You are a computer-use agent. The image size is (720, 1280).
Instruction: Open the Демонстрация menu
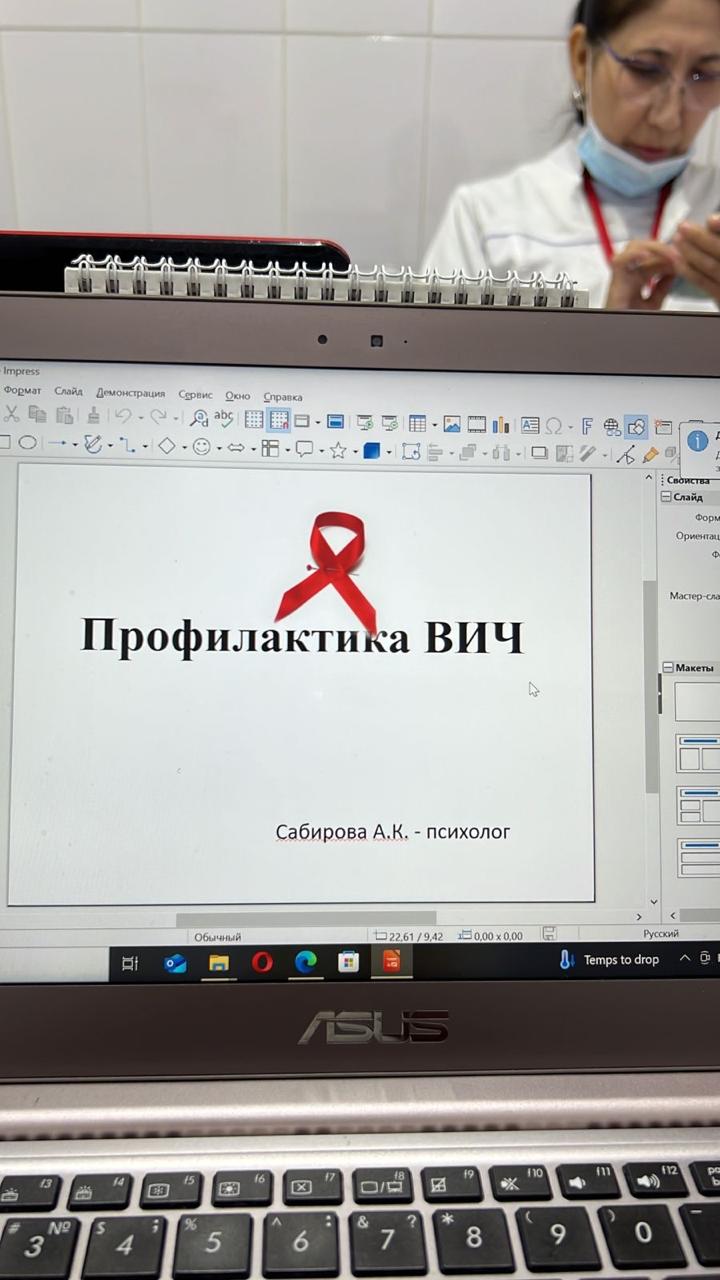pyautogui.click(x=130, y=393)
